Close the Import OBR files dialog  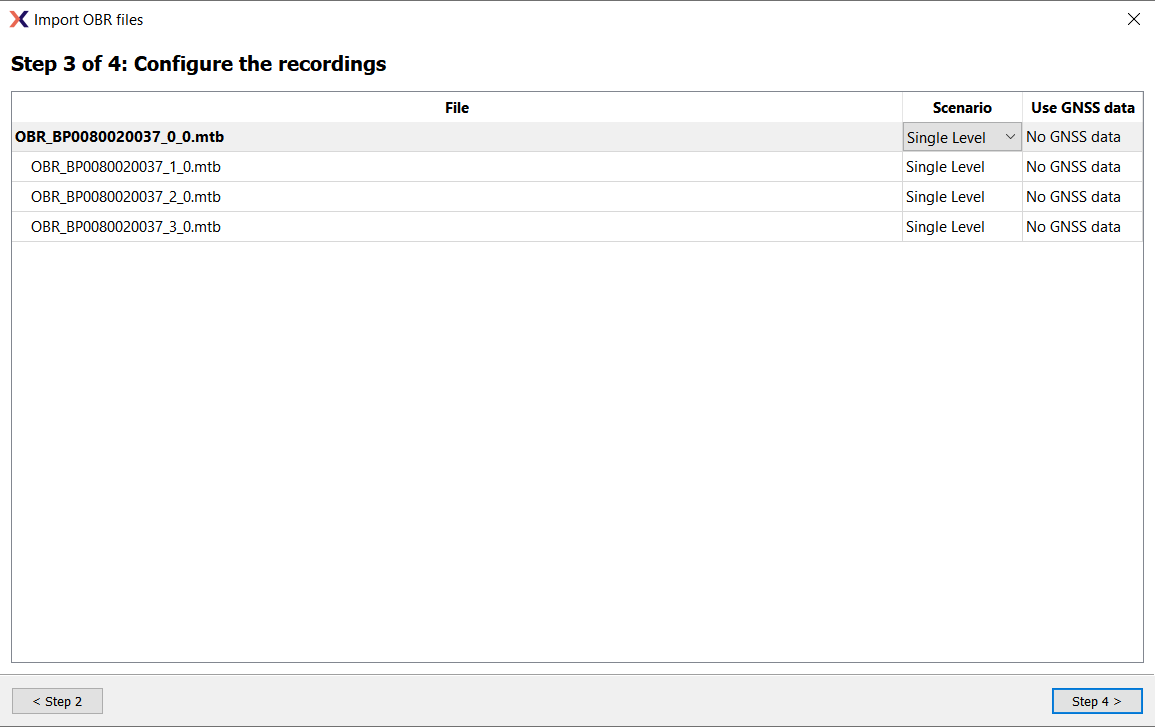click(x=1133, y=19)
